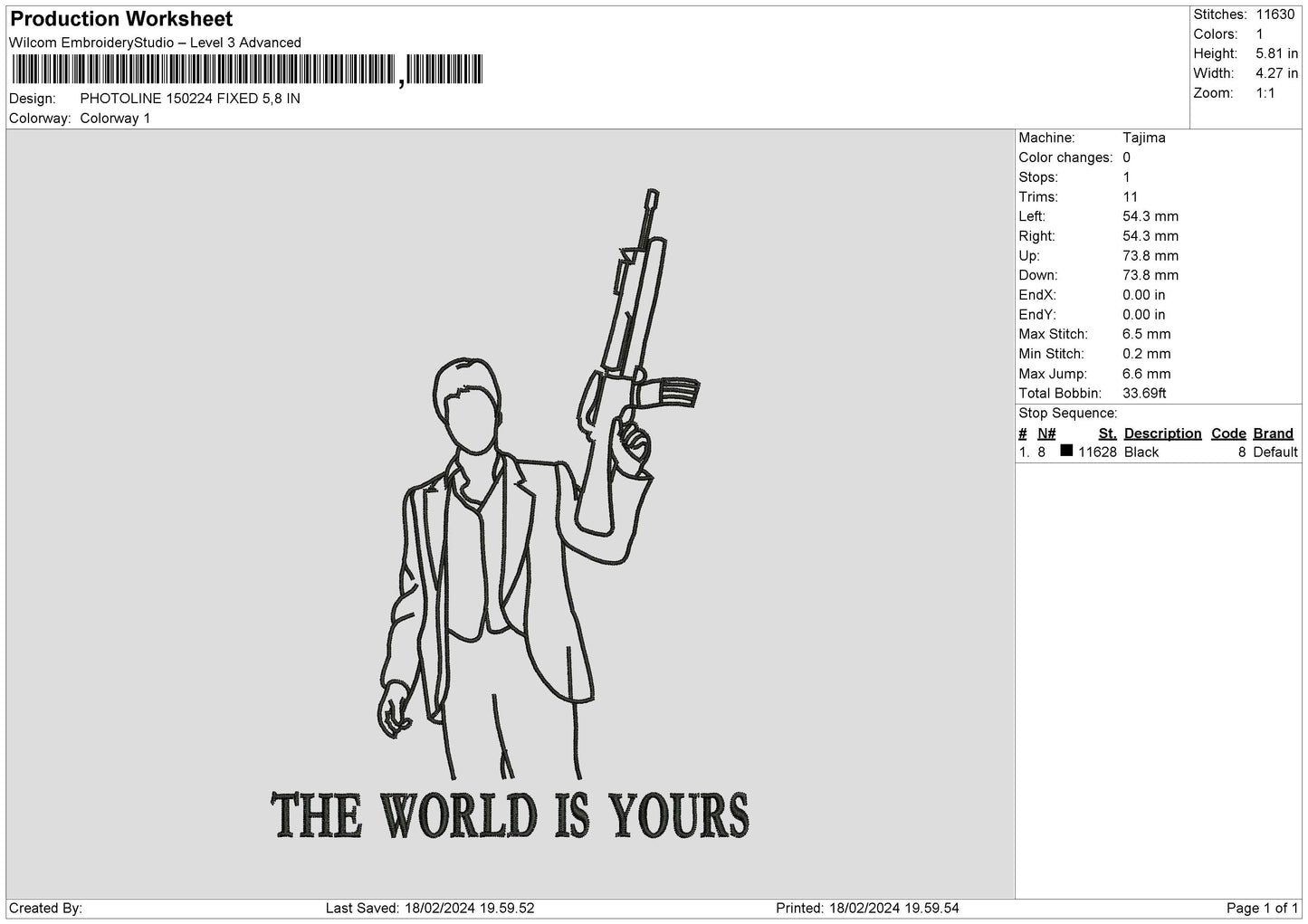Click the "Height:" label
The image size is (1308, 924).
1215,54
